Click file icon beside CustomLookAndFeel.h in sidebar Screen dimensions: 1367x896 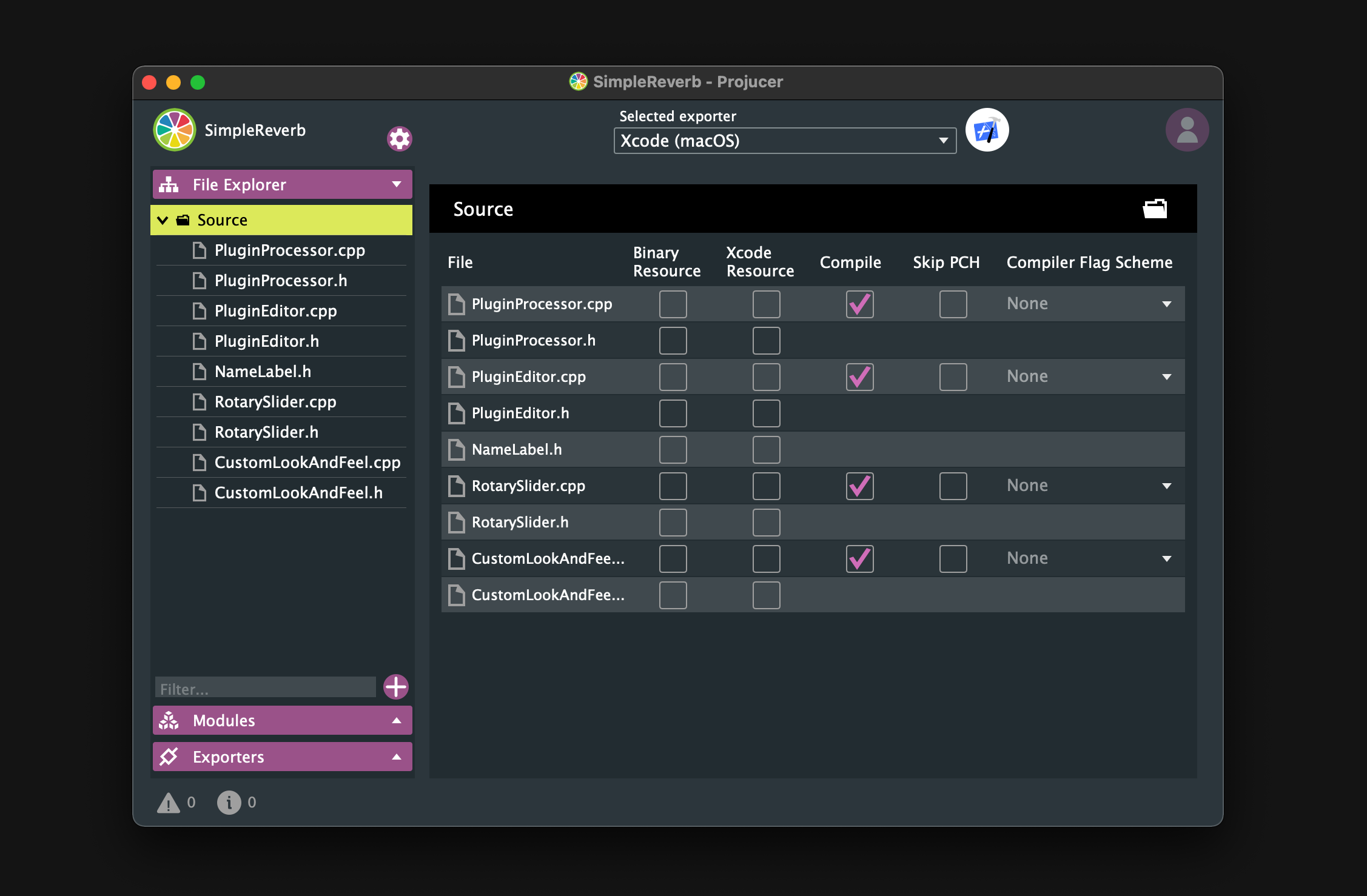[x=199, y=493]
